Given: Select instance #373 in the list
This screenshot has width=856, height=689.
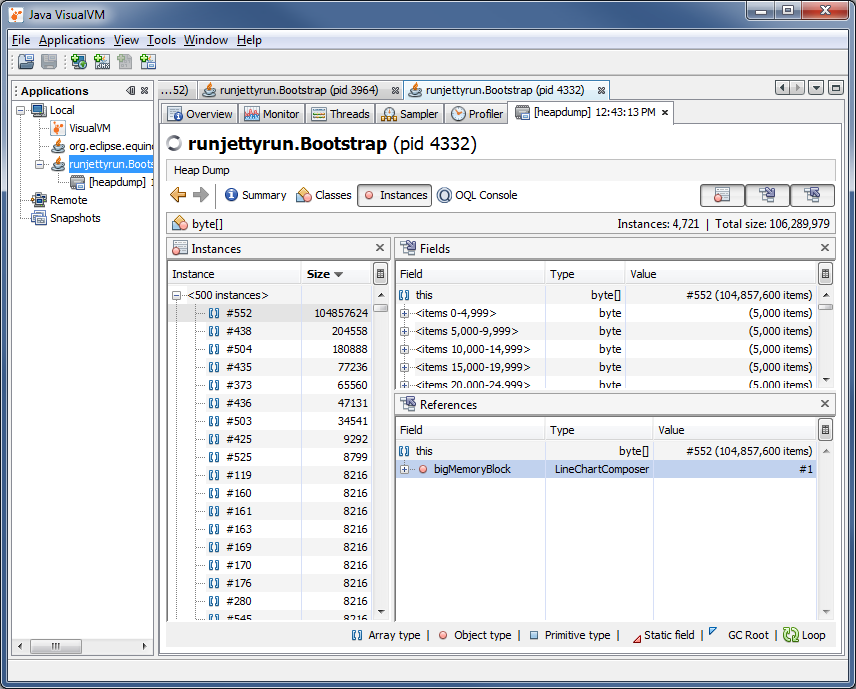Looking at the screenshot, I should pyautogui.click(x=270, y=385).
